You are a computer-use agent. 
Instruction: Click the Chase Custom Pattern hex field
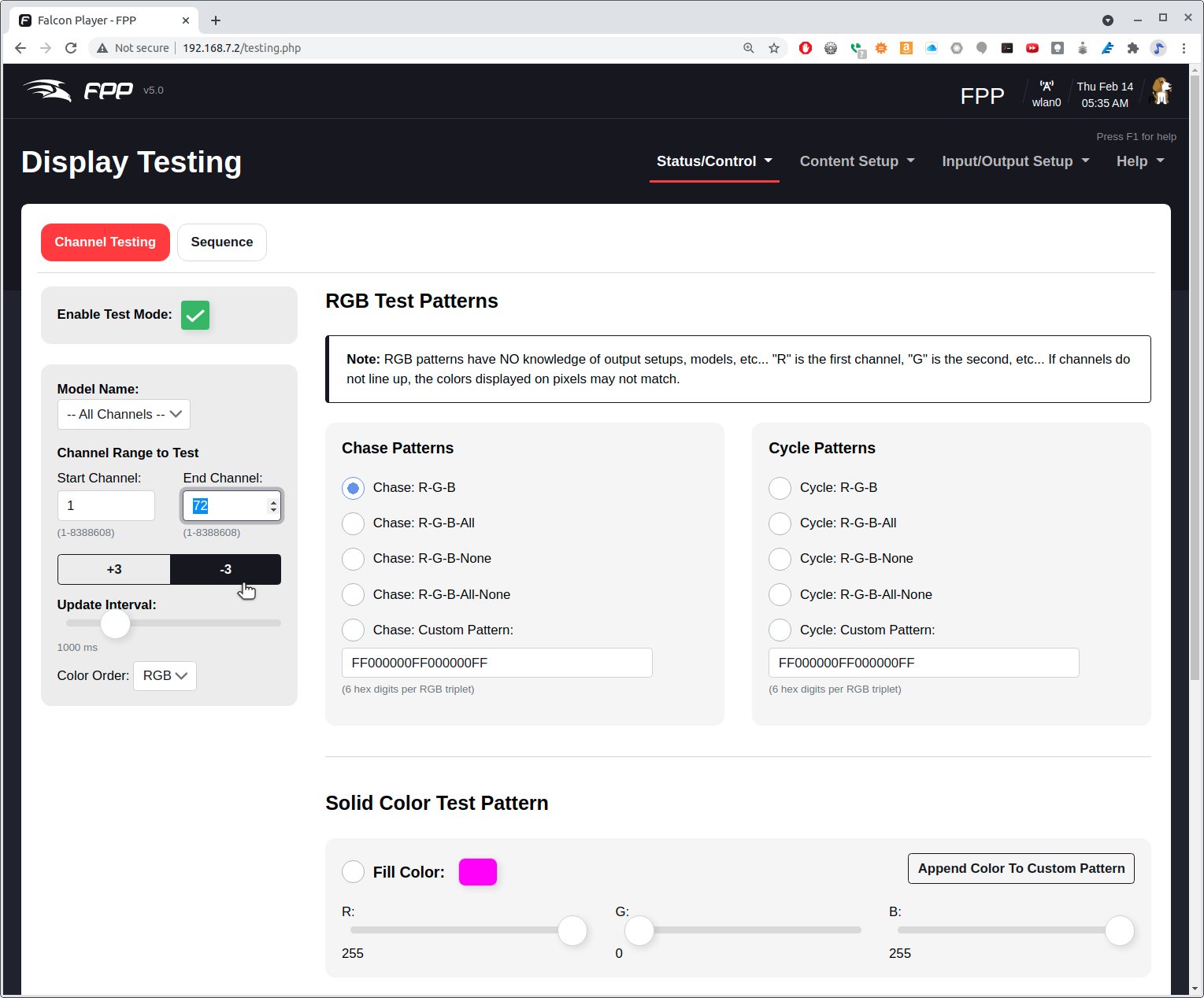click(496, 662)
